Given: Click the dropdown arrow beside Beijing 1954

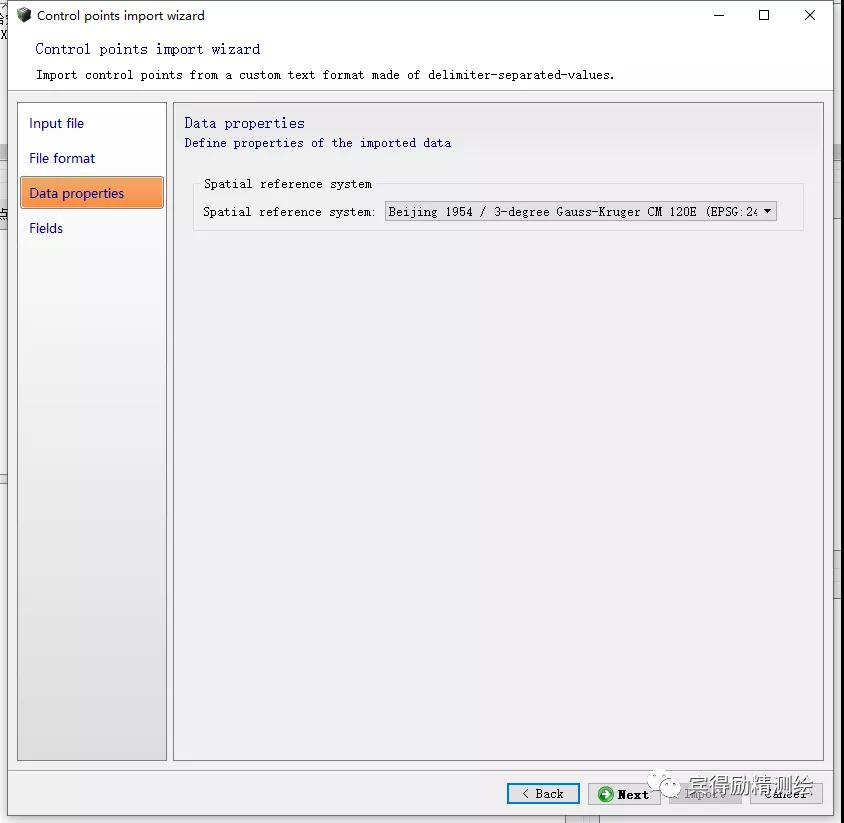Looking at the screenshot, I should click(x=767, y=211).
